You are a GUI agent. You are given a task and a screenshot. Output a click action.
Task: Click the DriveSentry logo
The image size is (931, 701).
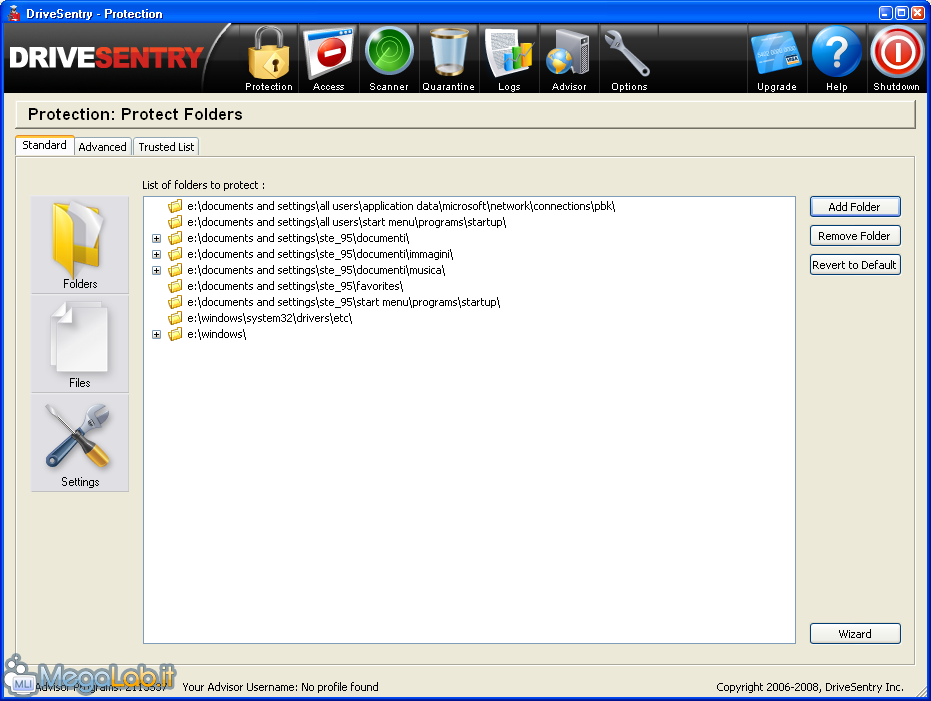point(107,58)
